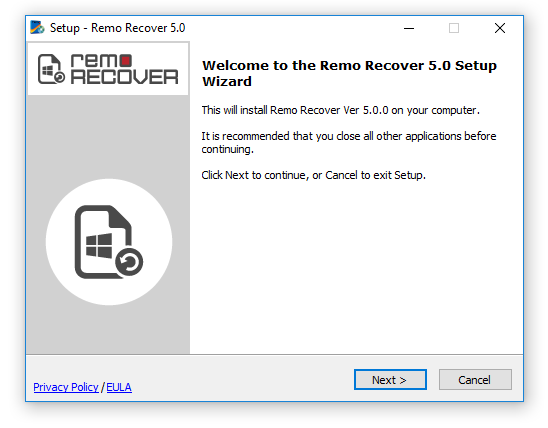Click the circular restore arrow badge on large icon

tap(129, 262)
